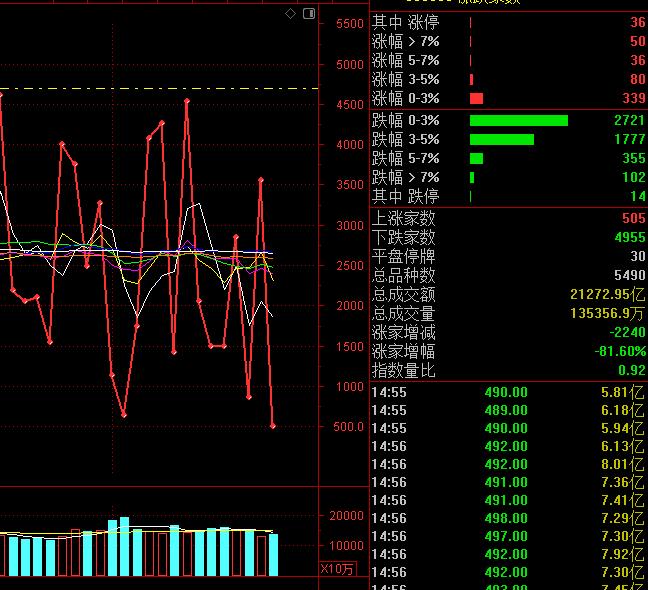Select the 涨幅 0-3% label
The width and height of the screenshot is (648, 590).
pyautogui.click(x=405, y=98)
